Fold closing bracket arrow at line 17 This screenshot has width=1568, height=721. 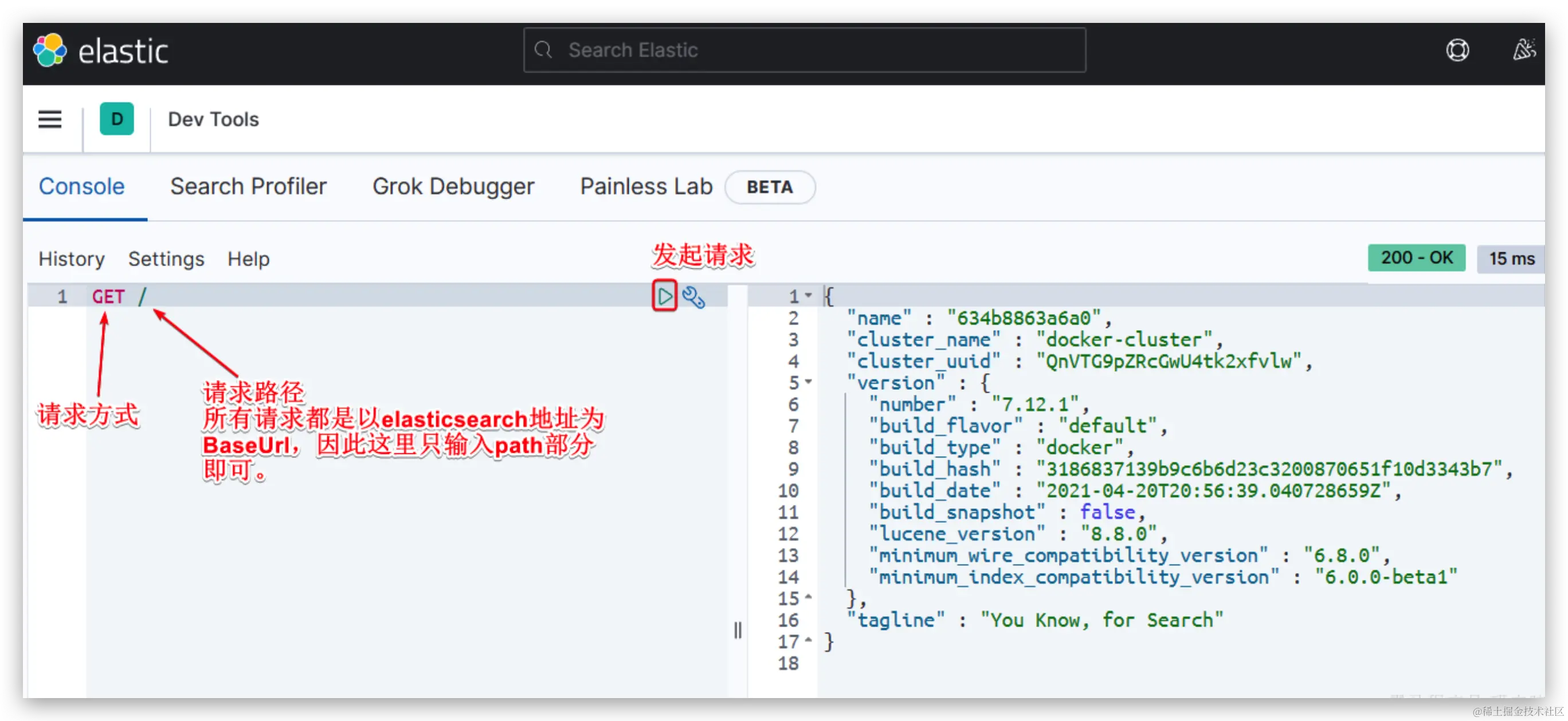(808, 641)
